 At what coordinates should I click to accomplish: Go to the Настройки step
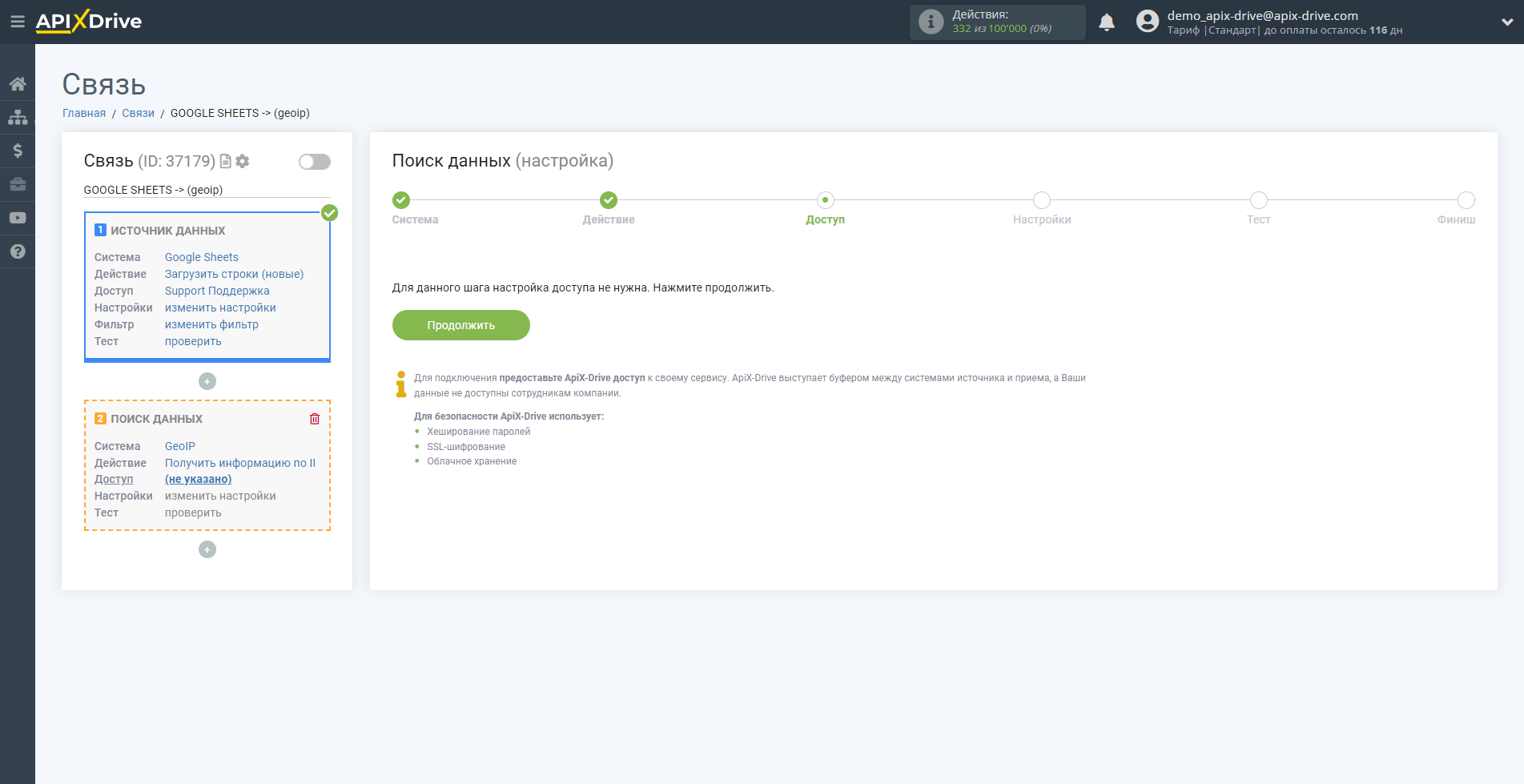[x=1042, y=200]
